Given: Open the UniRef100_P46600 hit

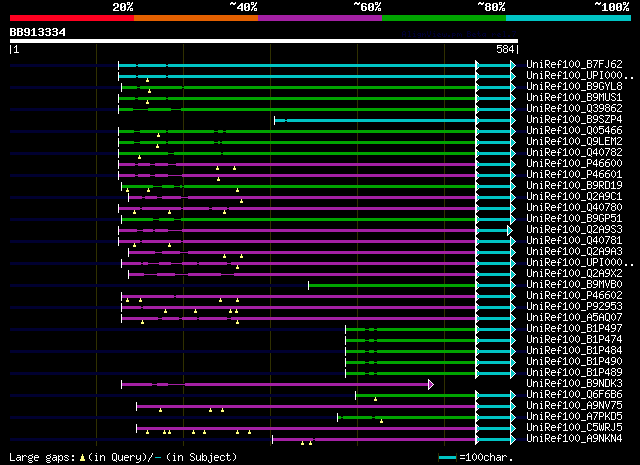Looking at the screenshot, I should pyautogui.click(x=574, y=163).
